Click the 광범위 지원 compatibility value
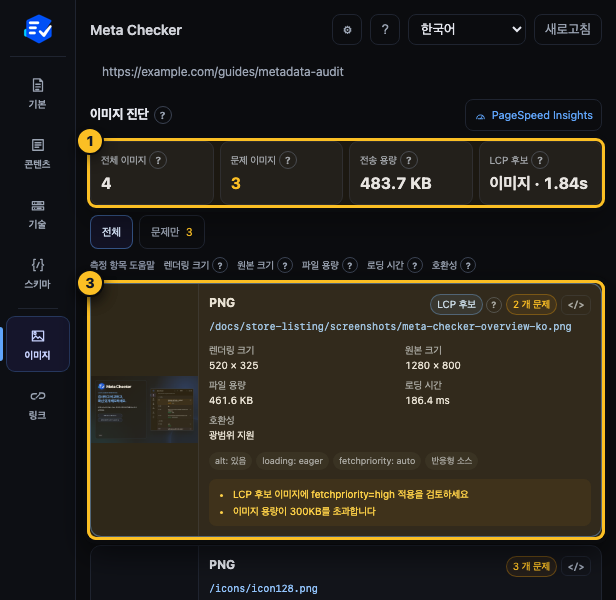 pos(231,435)
